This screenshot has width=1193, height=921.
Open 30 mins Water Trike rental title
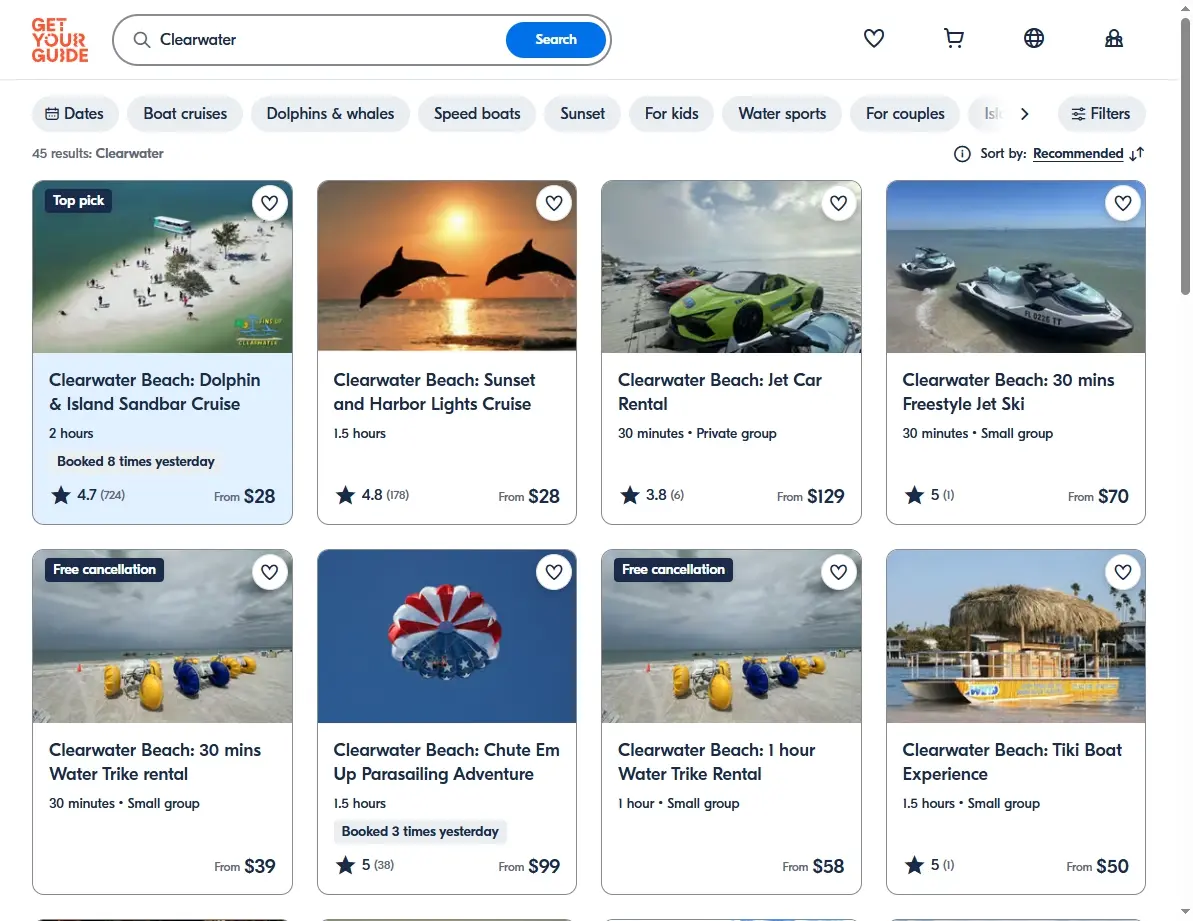(155, 761)
